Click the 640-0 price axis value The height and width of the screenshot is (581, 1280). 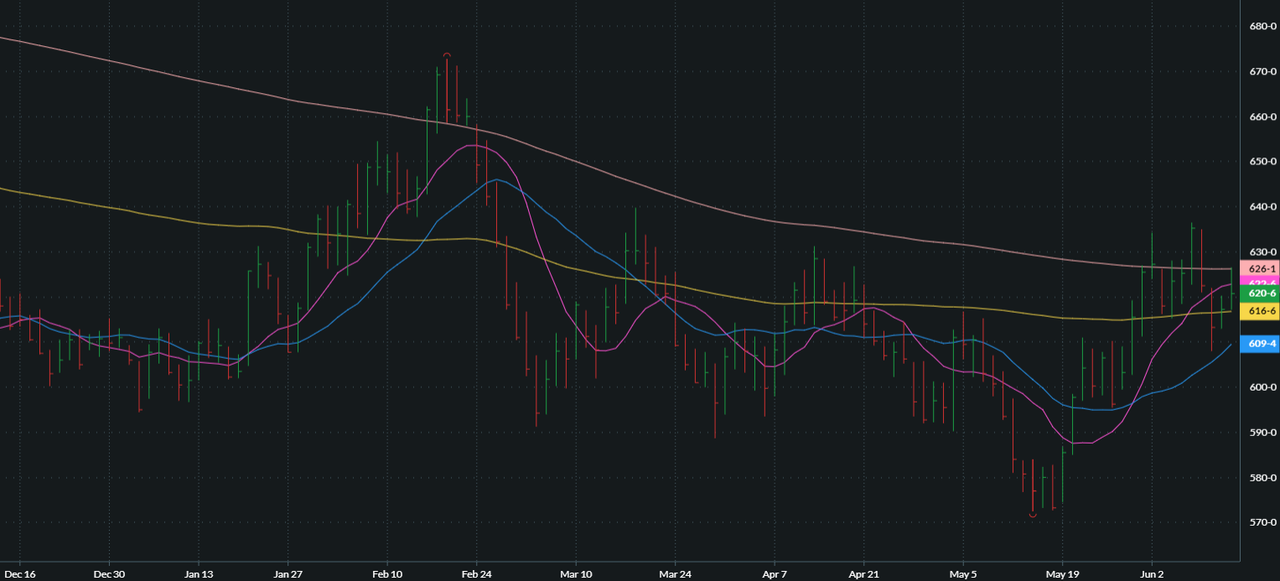click(1263, 207)
